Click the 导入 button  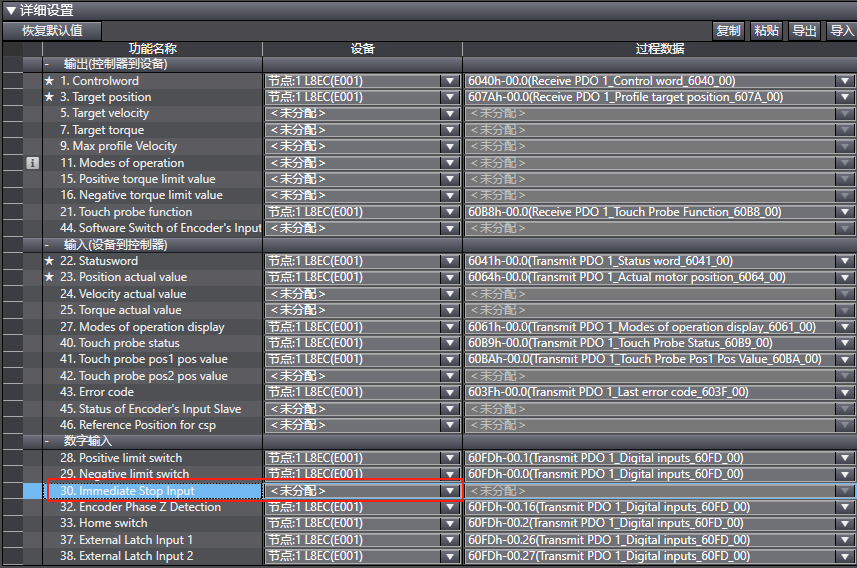(841, 31)
